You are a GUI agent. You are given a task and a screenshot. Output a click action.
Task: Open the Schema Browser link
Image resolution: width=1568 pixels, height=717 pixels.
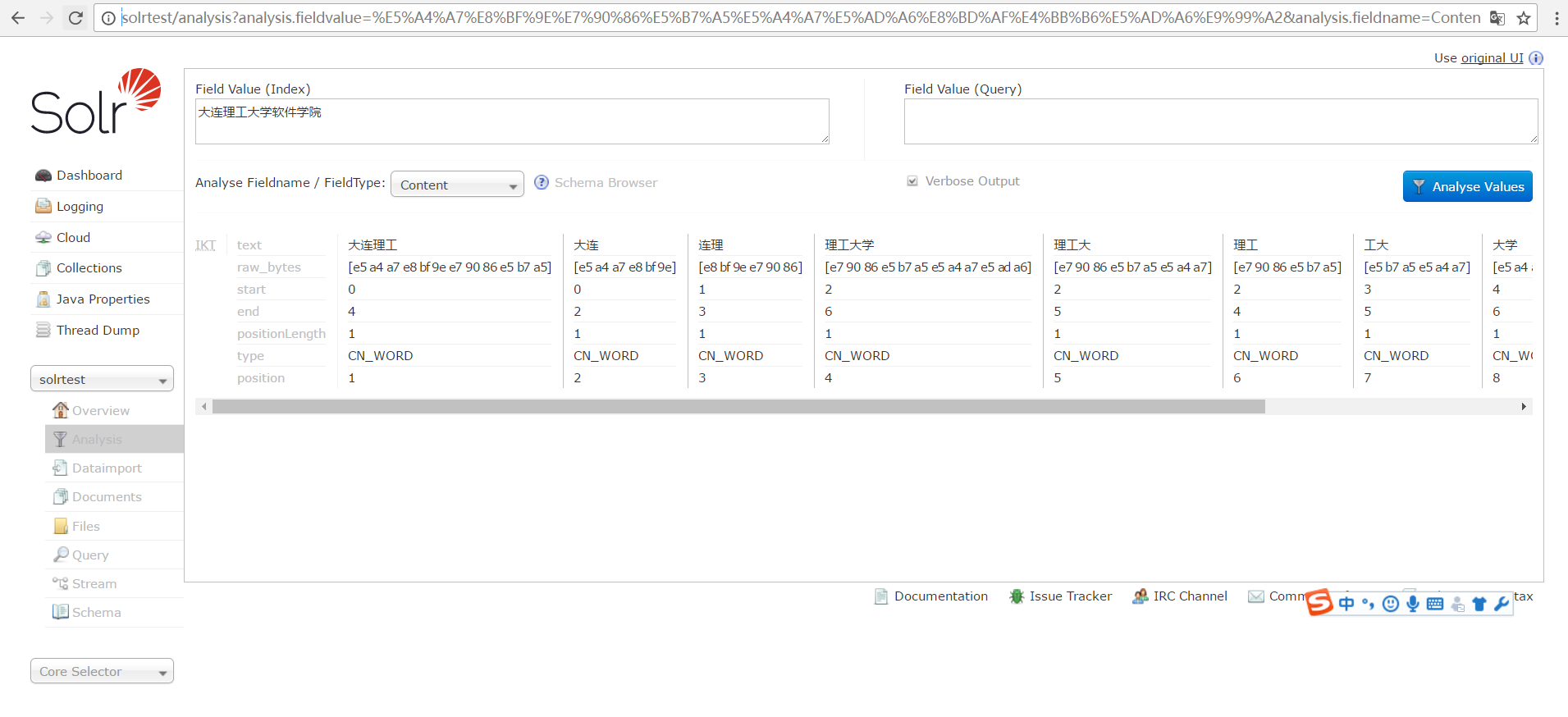606,182
